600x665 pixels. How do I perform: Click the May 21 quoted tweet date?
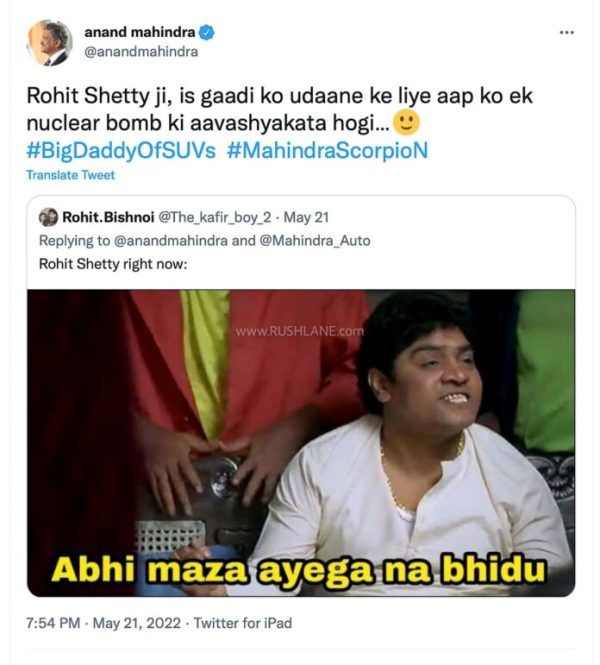point(306,218)
